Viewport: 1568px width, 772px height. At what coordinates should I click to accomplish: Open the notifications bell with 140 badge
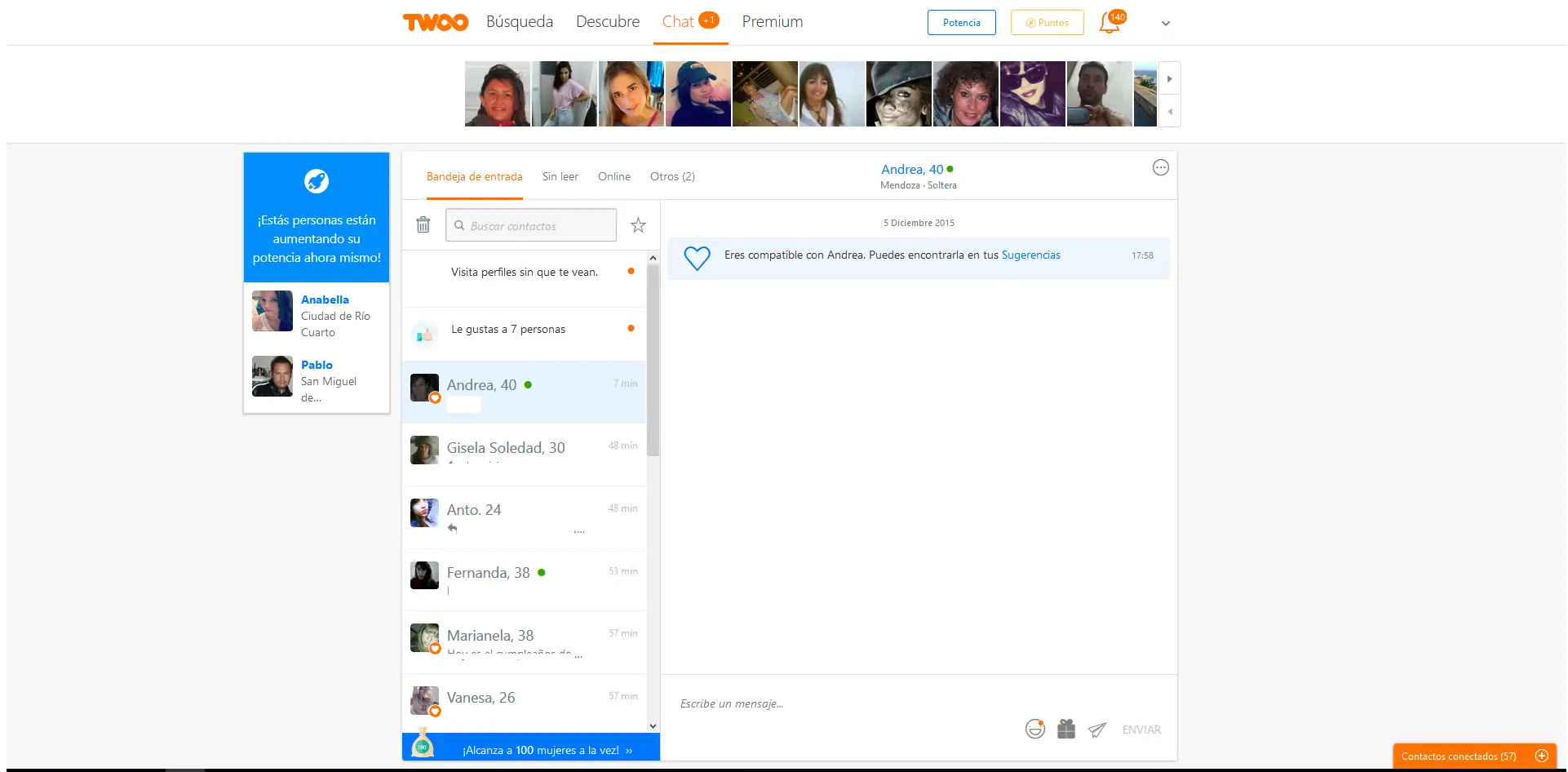[x=1111, y=22]
